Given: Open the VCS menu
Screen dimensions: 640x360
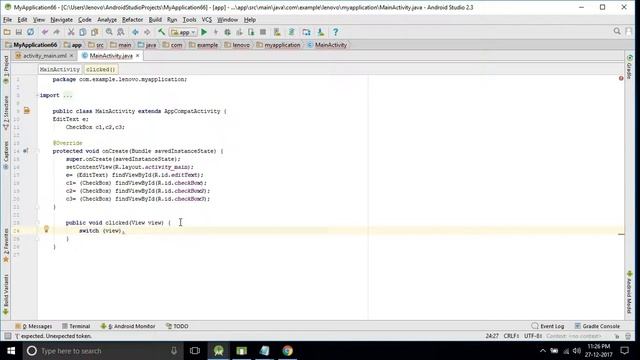Looking at the screenshot, I should coord(207,20).
